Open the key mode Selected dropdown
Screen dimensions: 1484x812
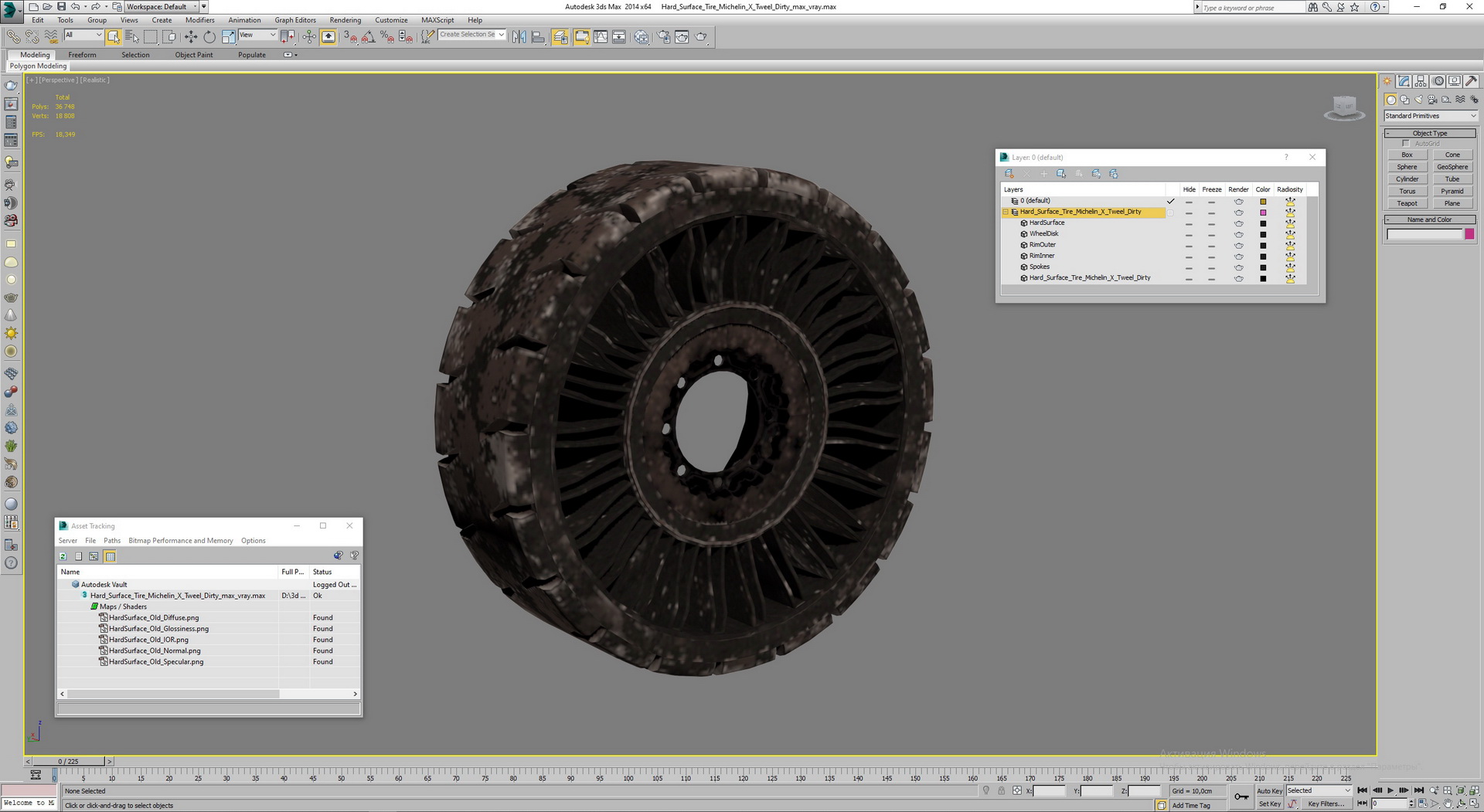click(1319, 791)
